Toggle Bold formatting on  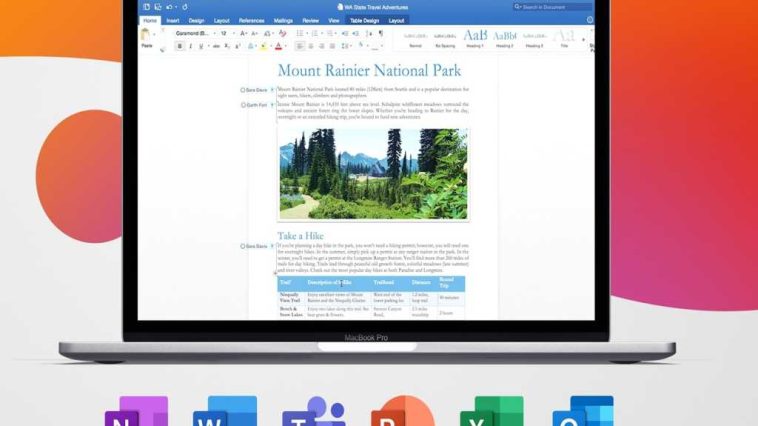180,46
